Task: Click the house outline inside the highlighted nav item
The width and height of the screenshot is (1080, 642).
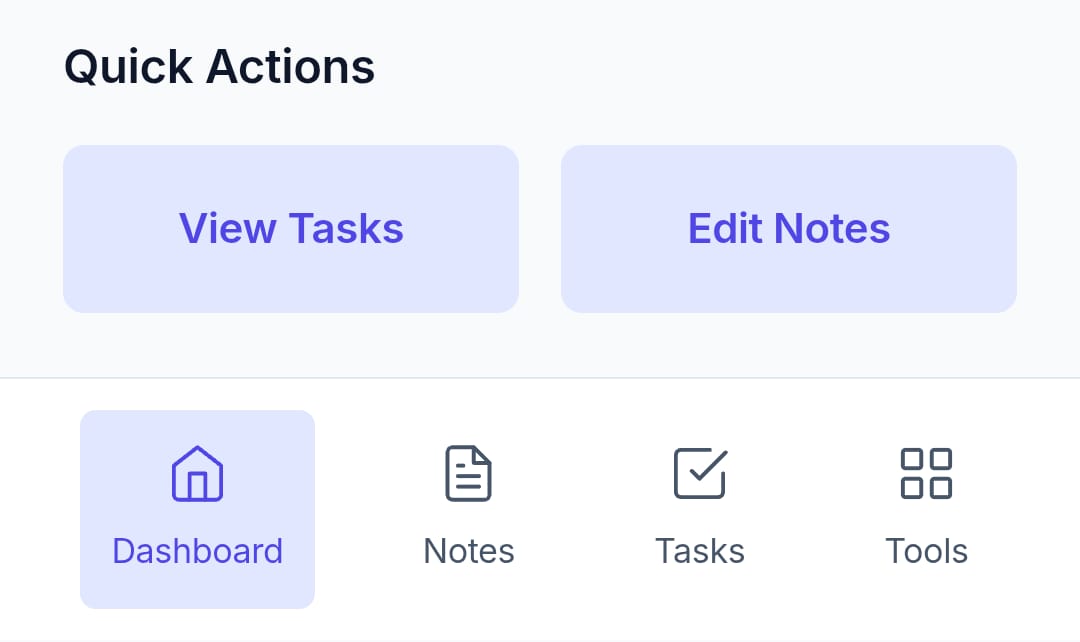Action: pyautogui.click(x=197, y=474)
